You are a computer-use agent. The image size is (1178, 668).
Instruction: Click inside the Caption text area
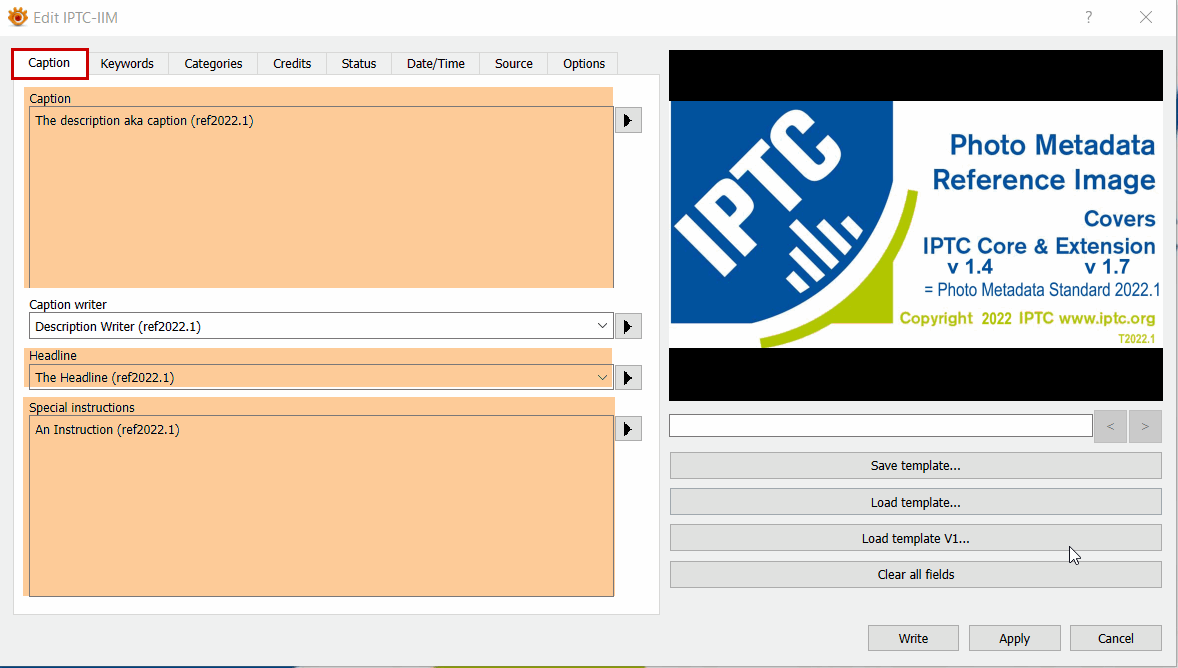(321, 197)
